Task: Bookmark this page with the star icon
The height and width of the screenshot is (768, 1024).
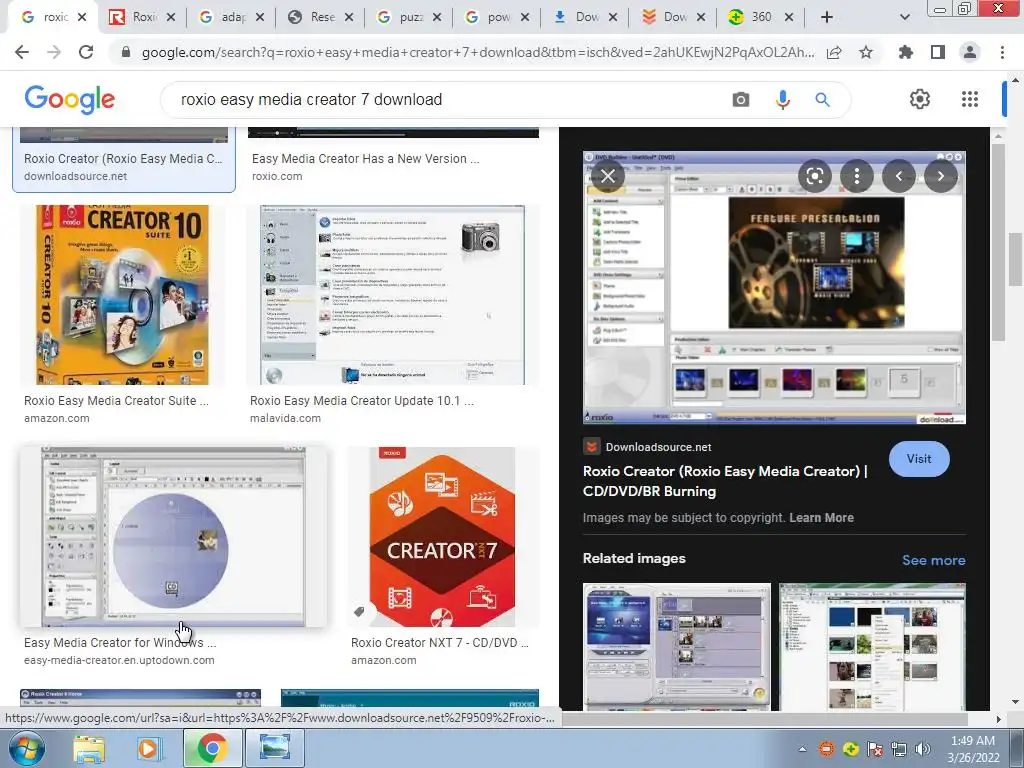Action: point(866,52)
